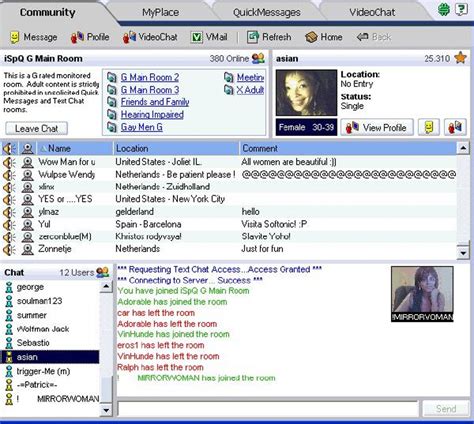Open the help question mark icon
This screenshot has height=424, width=474.
point(461,9)
